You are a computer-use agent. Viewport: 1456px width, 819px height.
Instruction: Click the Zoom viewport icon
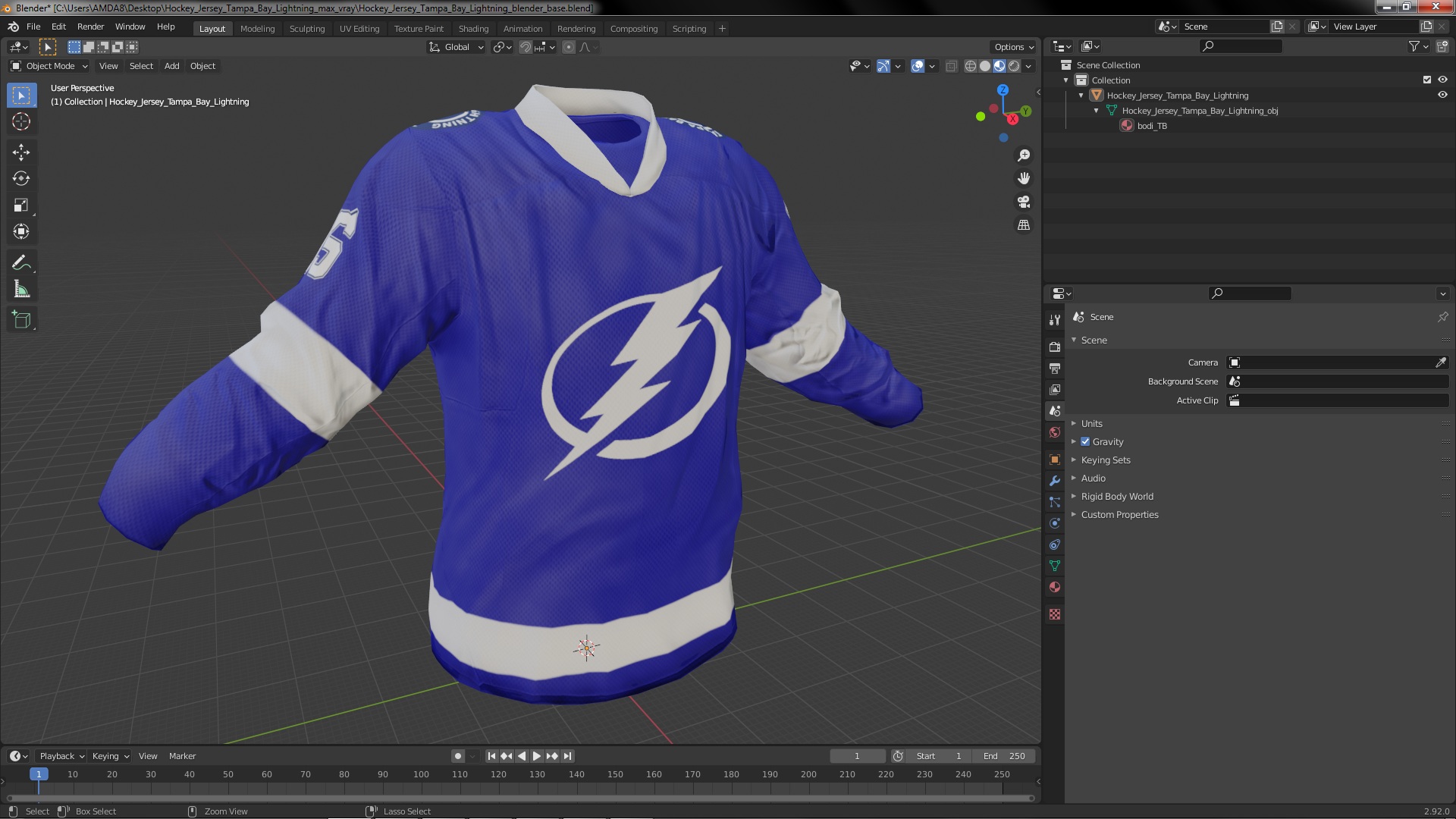pos(1024,155)
